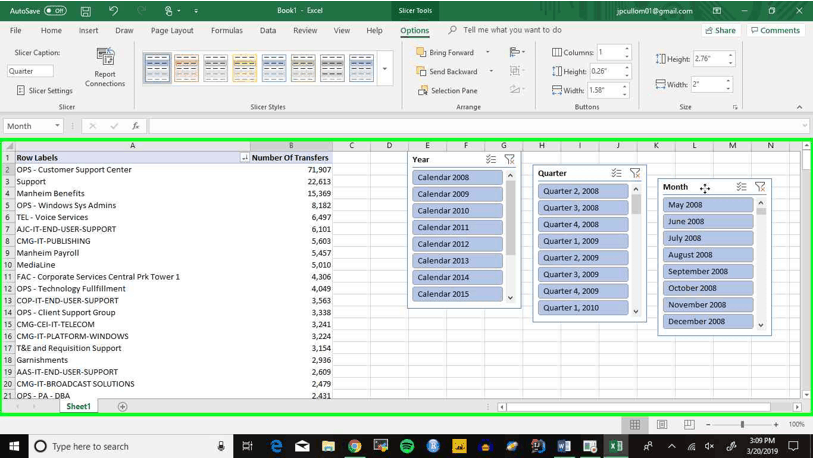
Task: Switch to Page Break Preview
Action: click(x=689, y=425)
